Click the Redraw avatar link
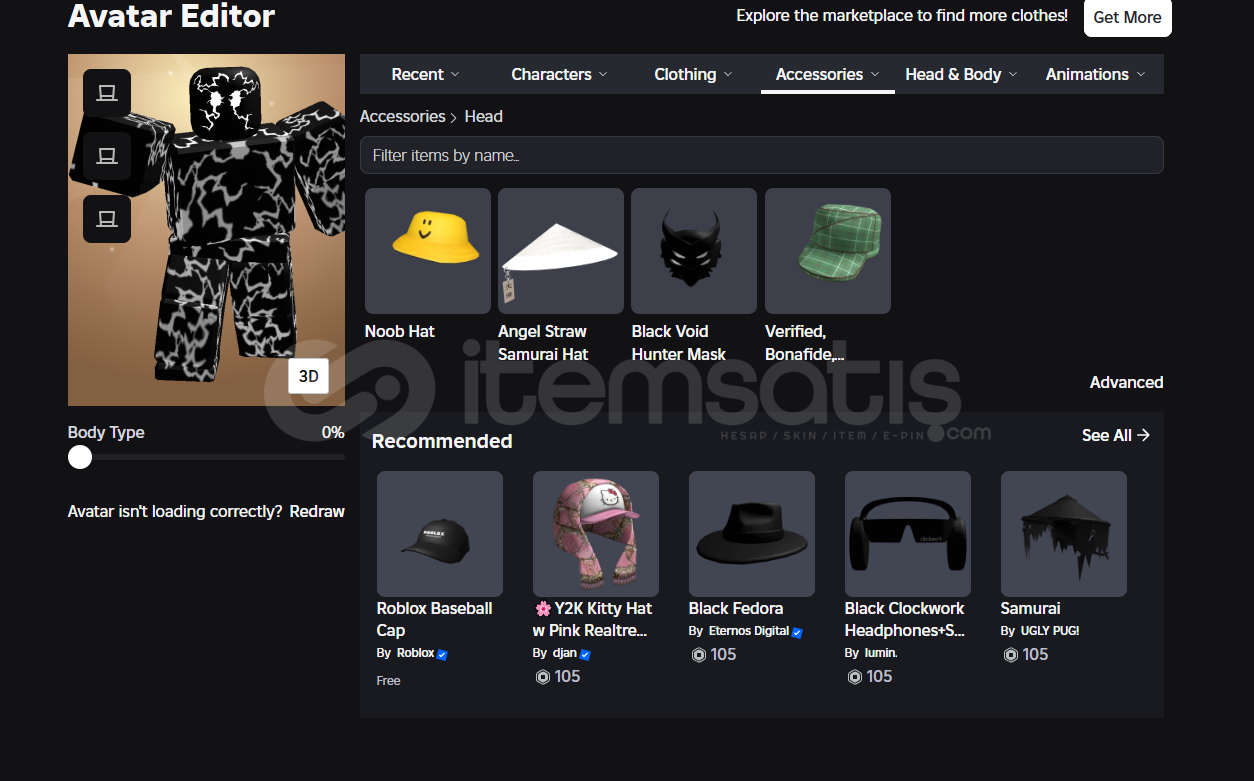The height and width of the screenshot is (781, 1254). coord(317,511)
